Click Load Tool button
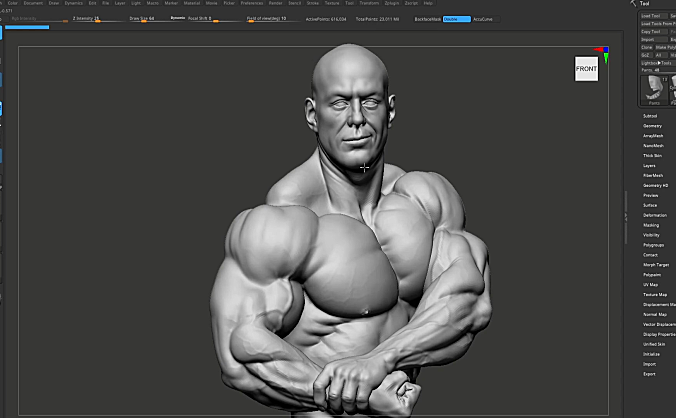 [x=653, y=16]
